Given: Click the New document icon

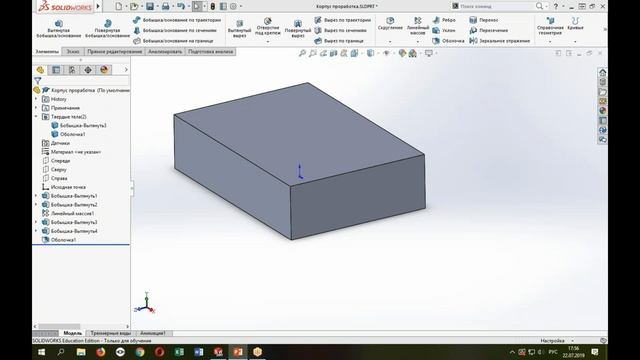Looking at the screenshot, I should click(x=118, y=6).
